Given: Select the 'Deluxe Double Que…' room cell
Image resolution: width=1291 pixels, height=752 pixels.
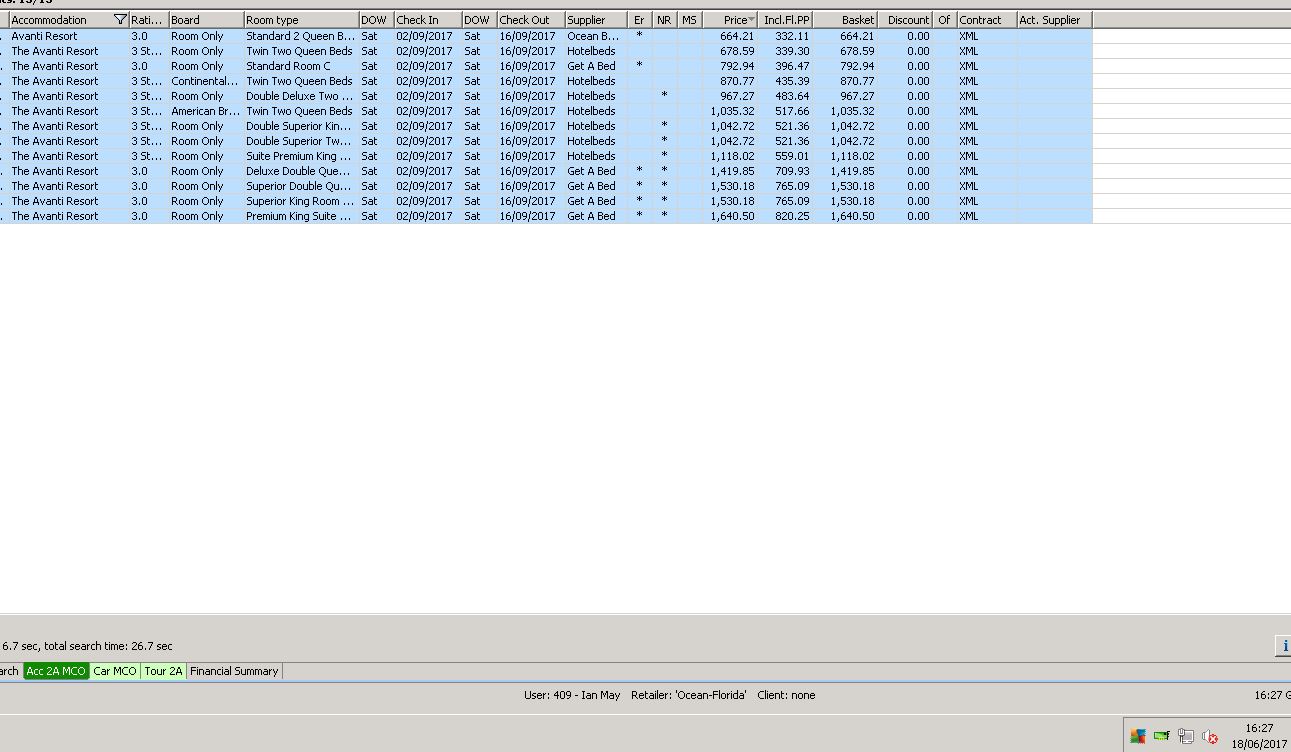Looking at the screenshot, I should pos(301,171).
